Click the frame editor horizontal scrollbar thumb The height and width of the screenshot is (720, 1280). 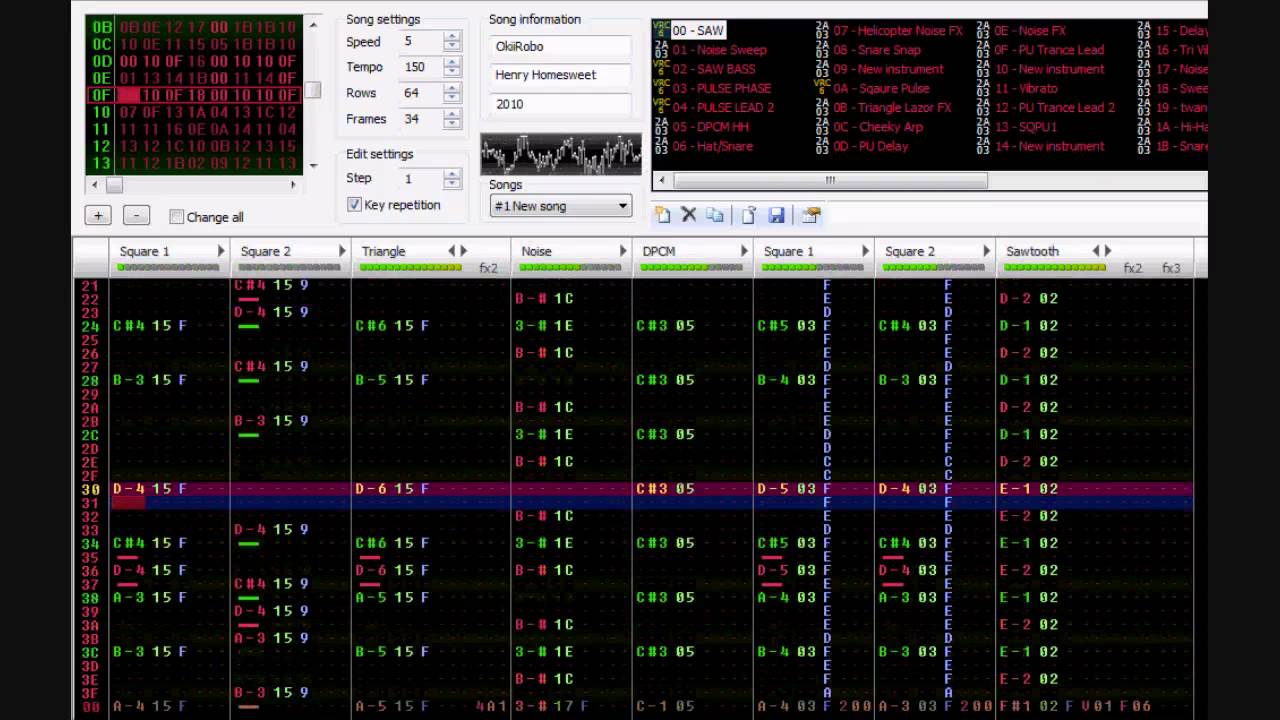click(114, 185)
